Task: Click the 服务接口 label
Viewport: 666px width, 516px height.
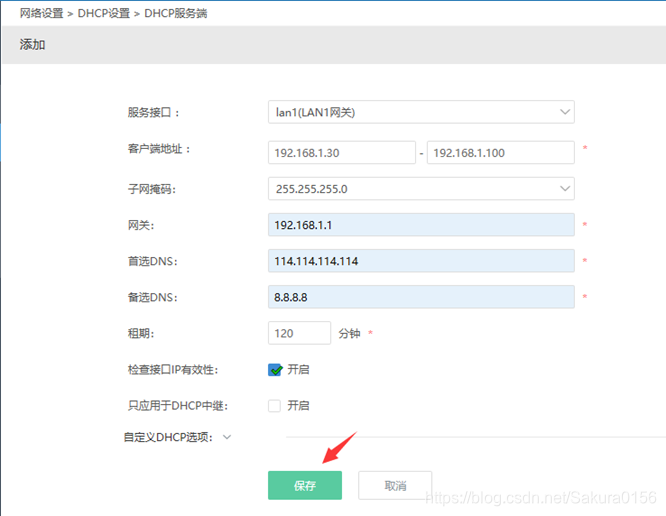Action: pos(153,113)
